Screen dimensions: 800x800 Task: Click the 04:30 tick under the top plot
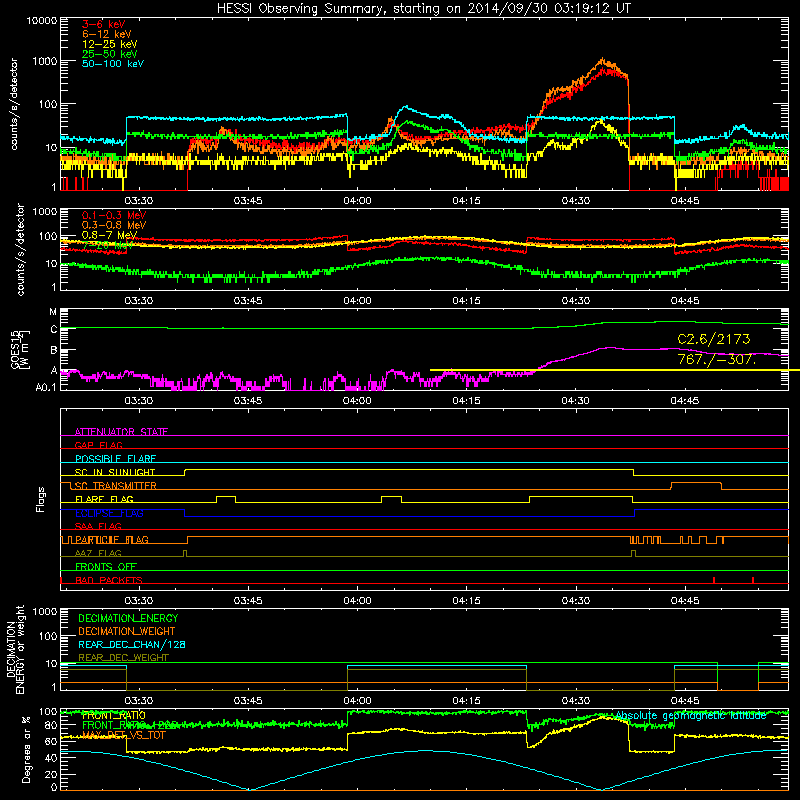(576, 201)
